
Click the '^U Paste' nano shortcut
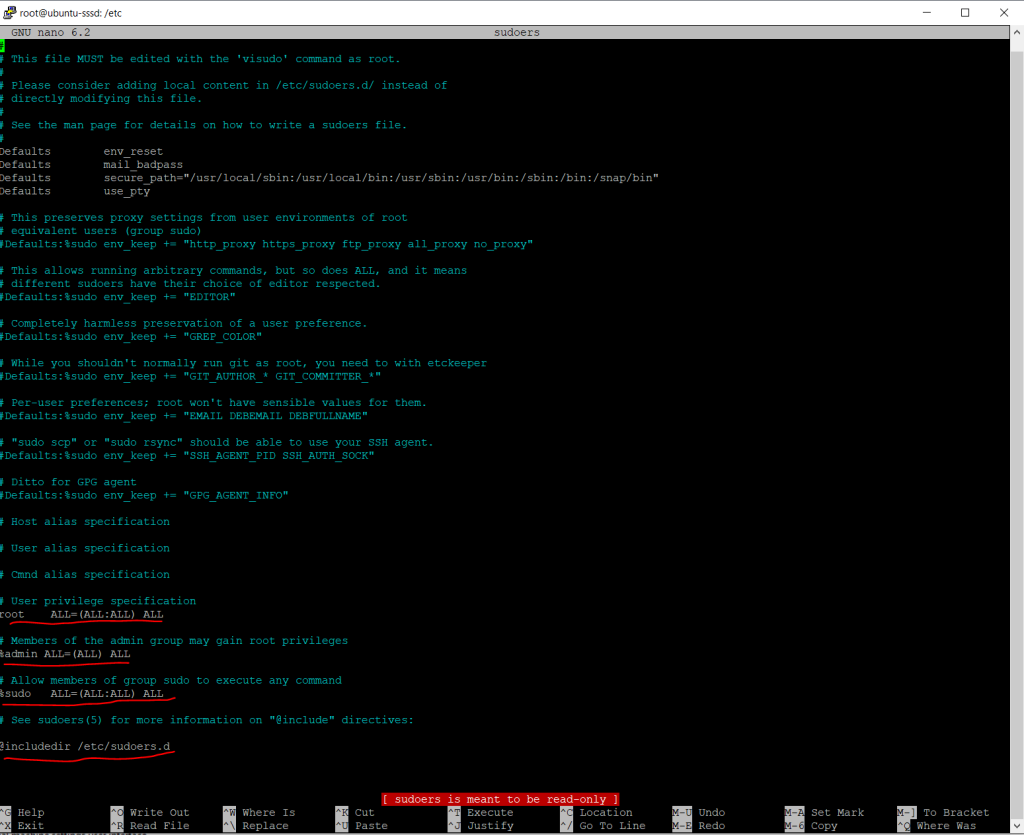click(x=362, y=826)
